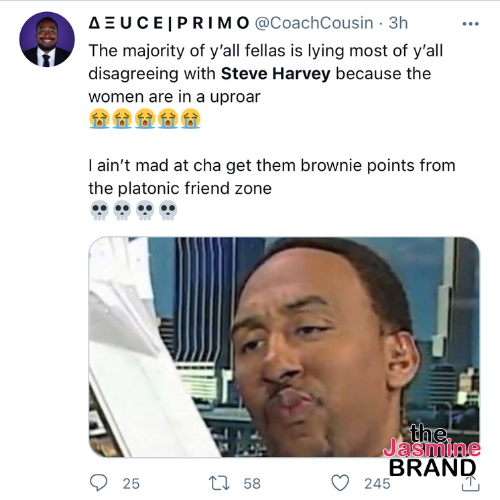This screenshot has height=500, width=500.
Task: Open the @CoachCousin handle link
Action: click(x=314, y=23)
